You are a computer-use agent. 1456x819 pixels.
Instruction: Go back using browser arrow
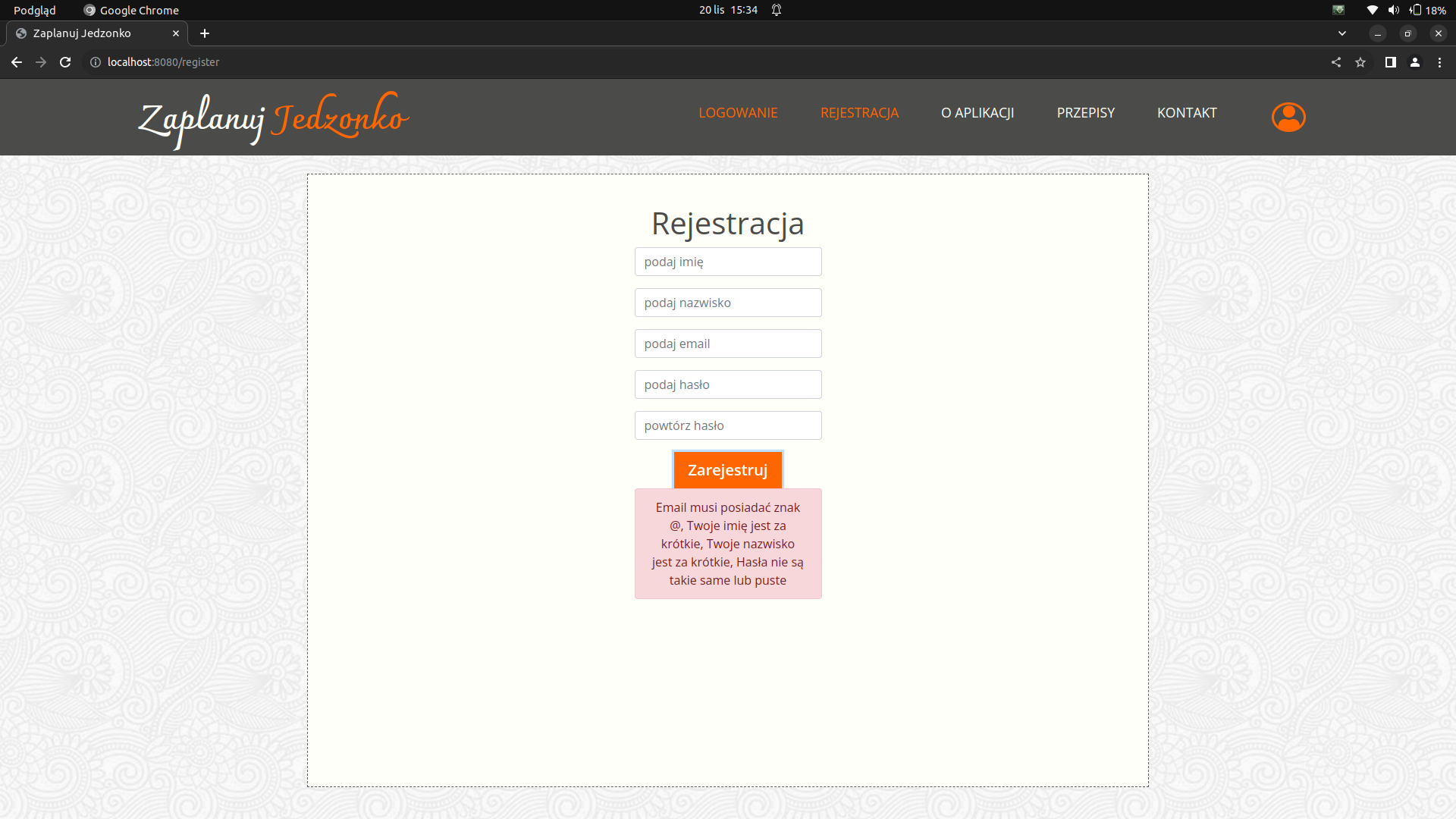pyautogui.click(x=17, y=62)
